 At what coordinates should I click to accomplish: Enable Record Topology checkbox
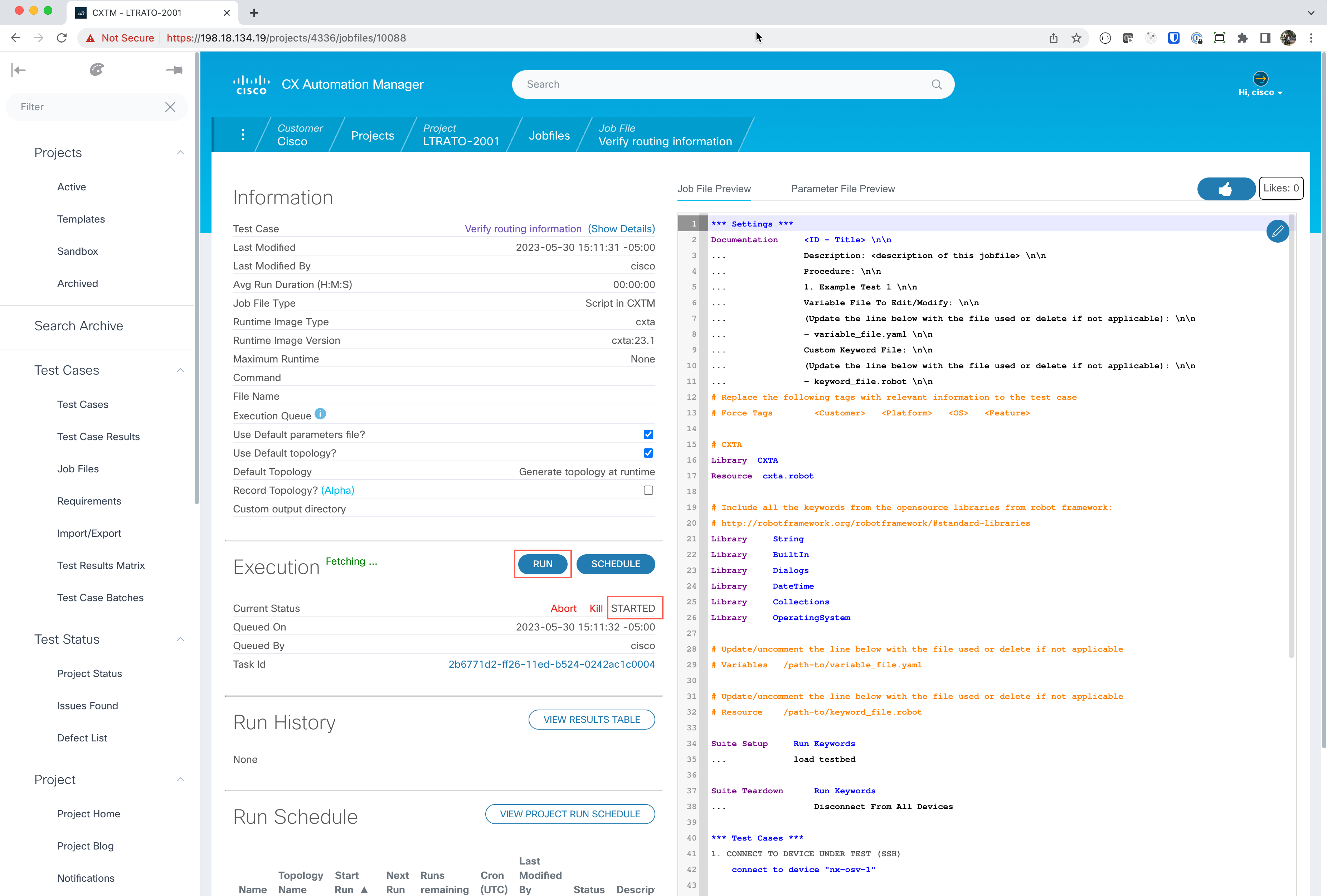pos(648,490)
